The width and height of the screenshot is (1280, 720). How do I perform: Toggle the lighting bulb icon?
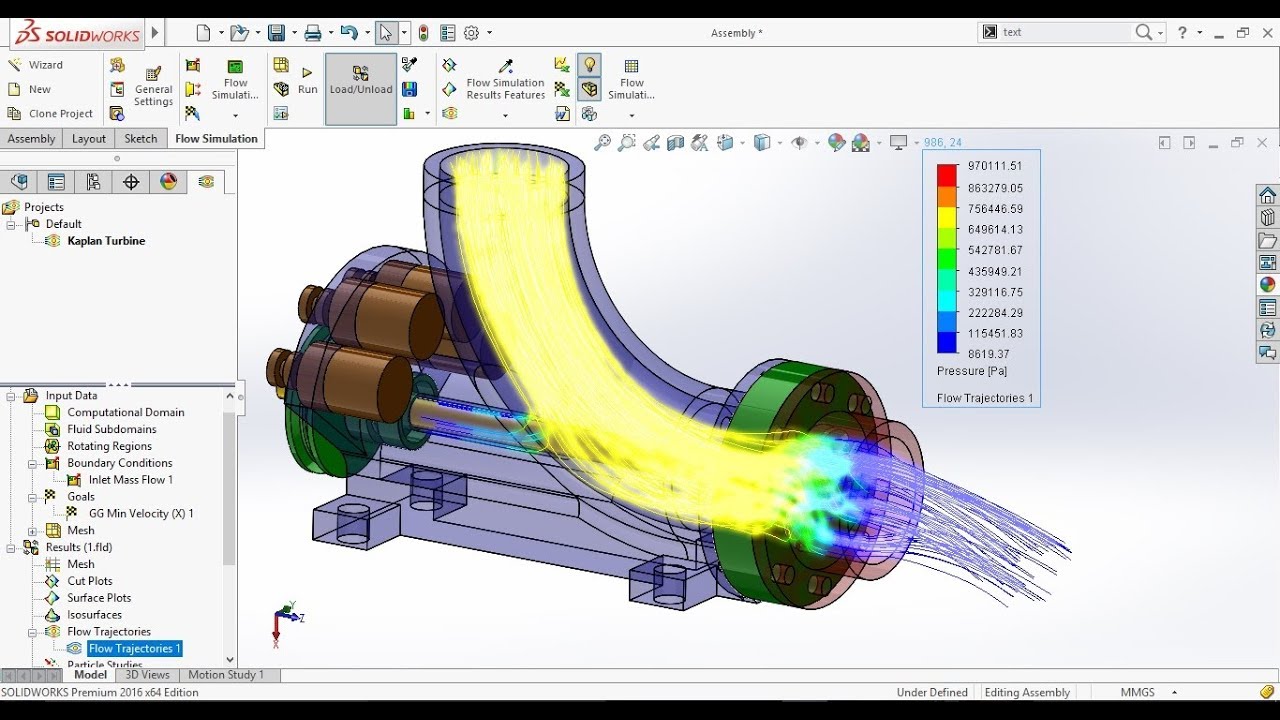click(590, 65)
